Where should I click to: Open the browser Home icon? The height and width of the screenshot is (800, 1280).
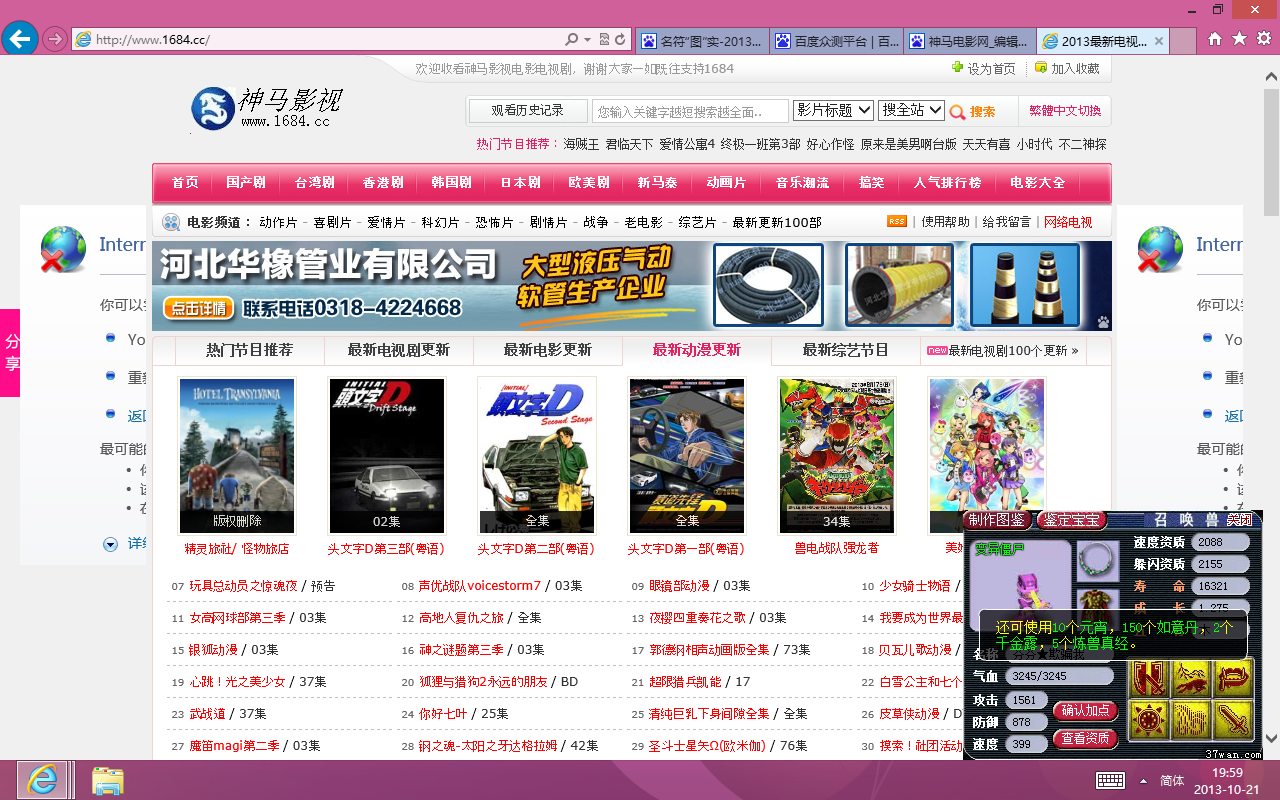(x=1215, y=39)
